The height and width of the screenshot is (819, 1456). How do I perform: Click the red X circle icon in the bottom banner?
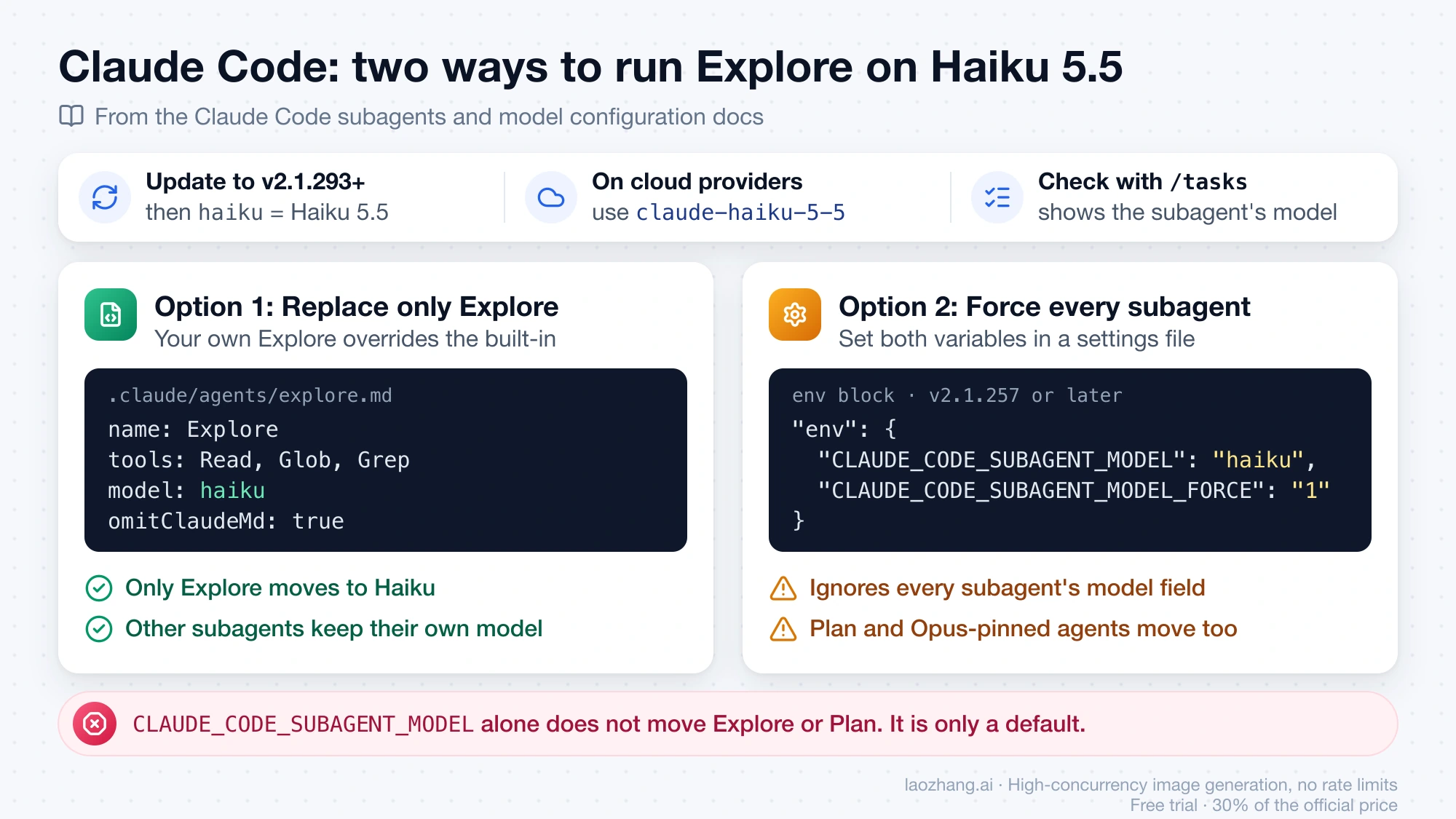95,724
